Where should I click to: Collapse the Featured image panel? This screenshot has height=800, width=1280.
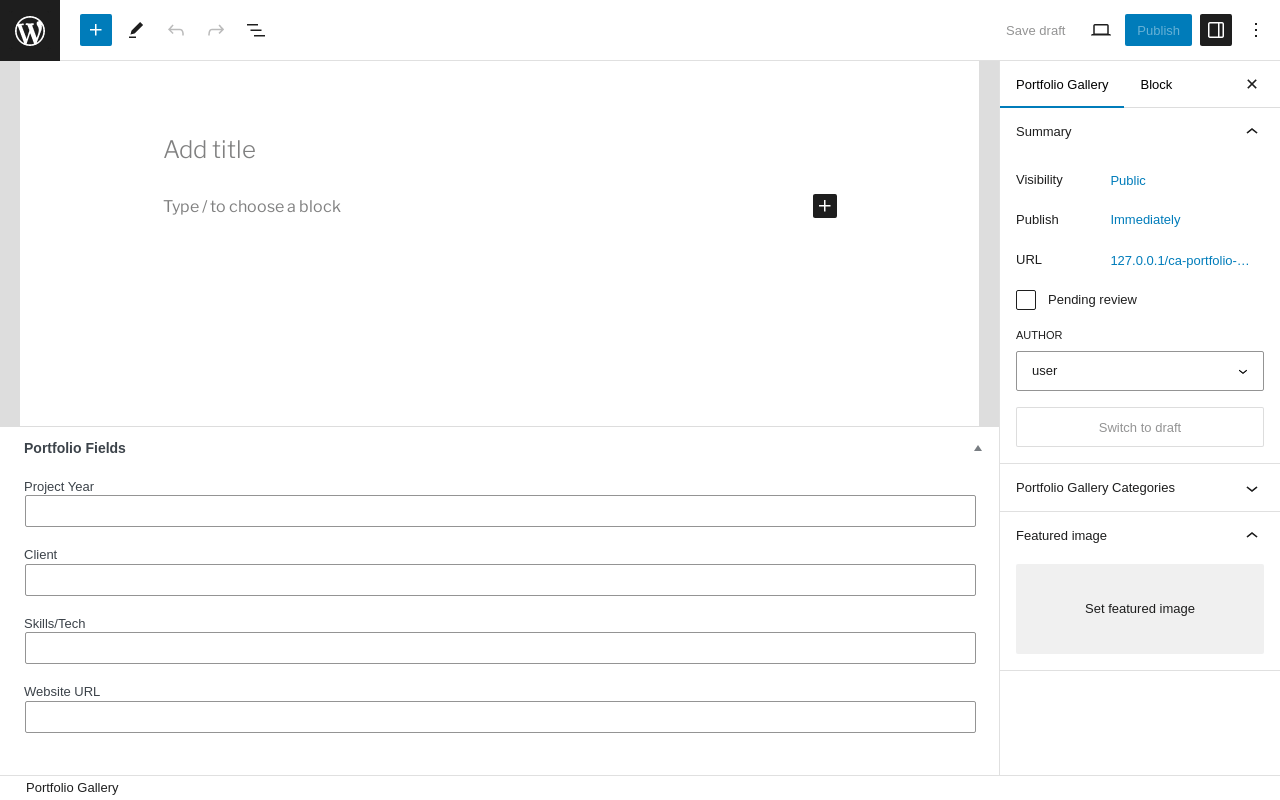tap(1140, 536)
